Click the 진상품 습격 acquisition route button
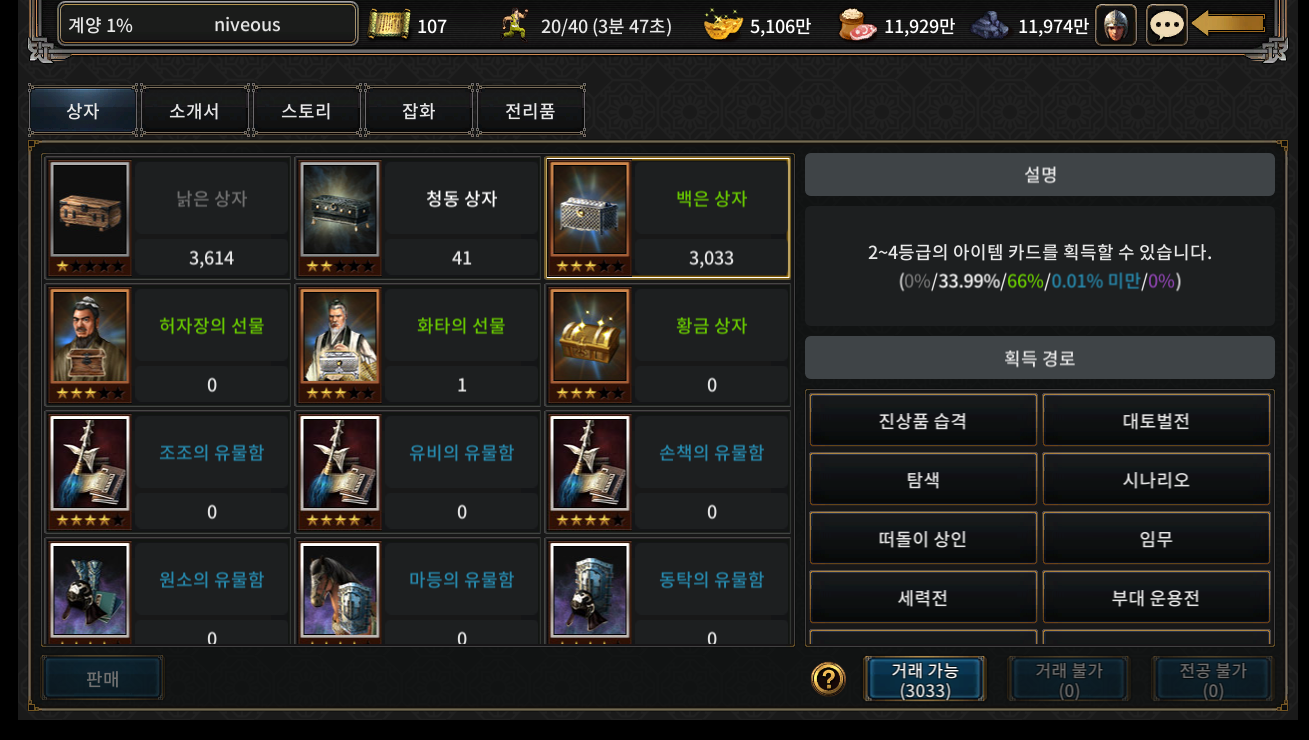1309x740 pixels. point(923,420)
